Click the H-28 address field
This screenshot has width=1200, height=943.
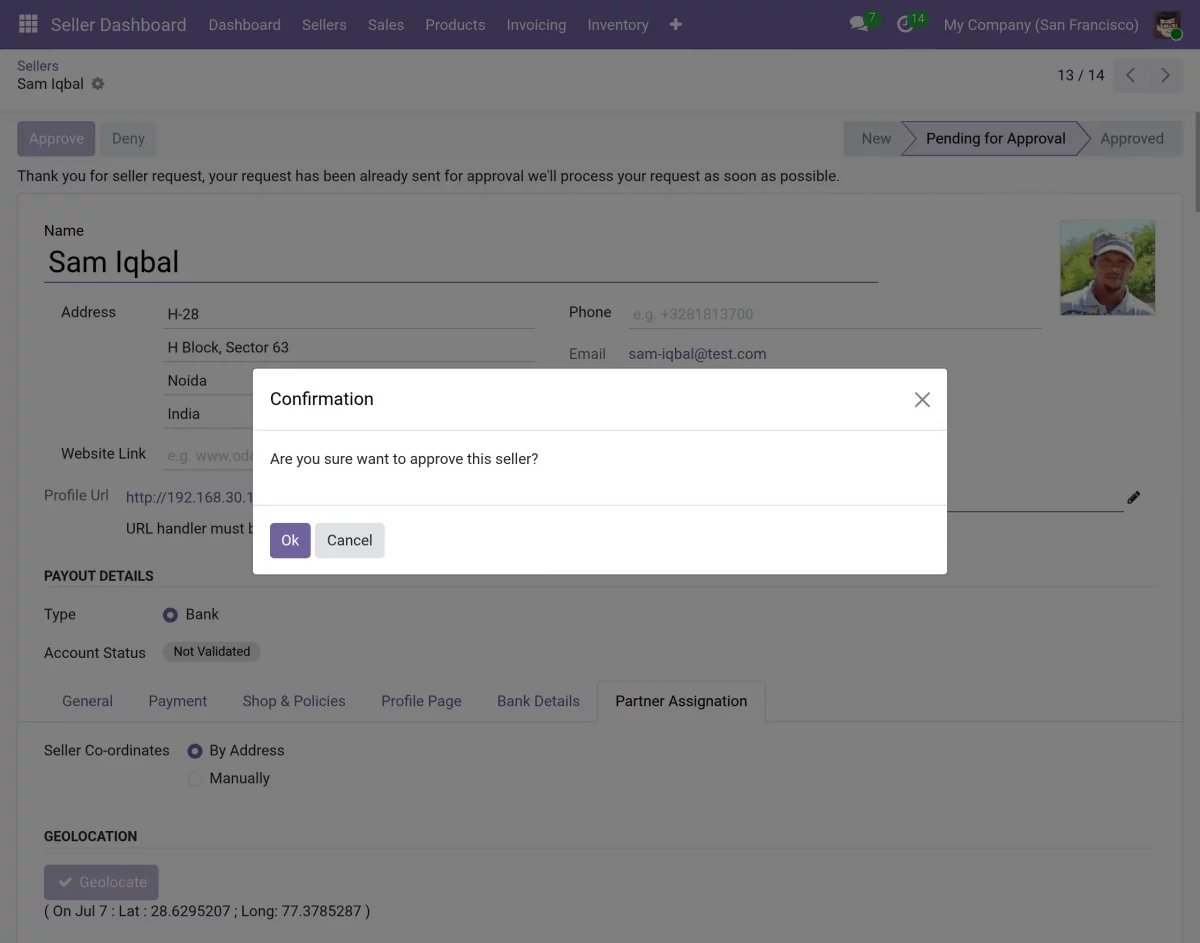point(349,314)
